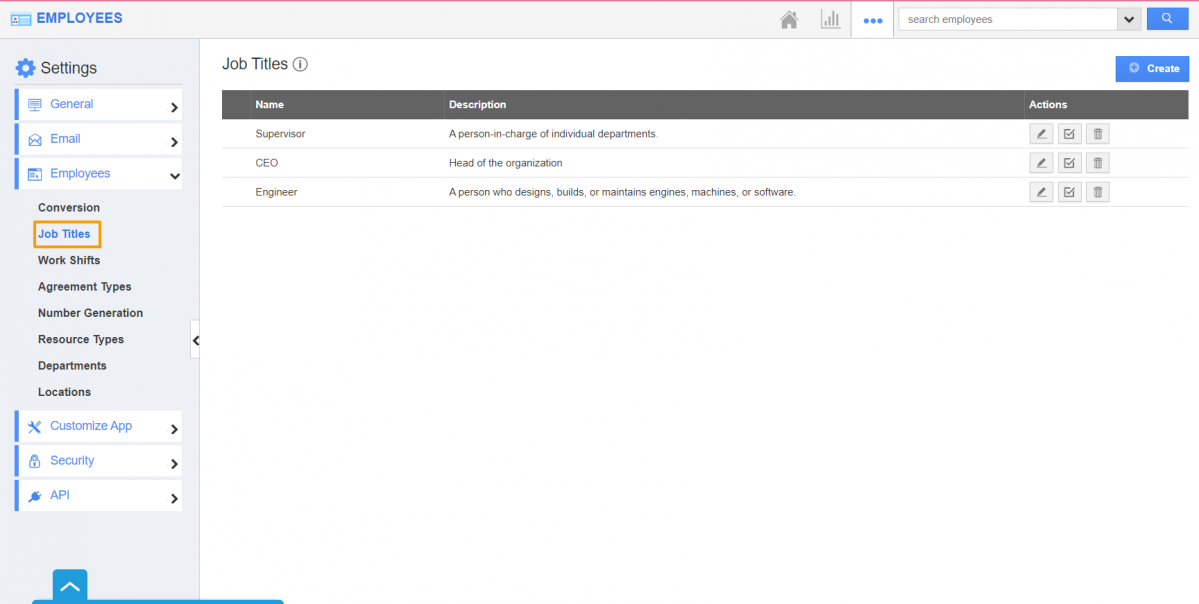
Task: Delete the CEO job title
Action: [x=1098, y=163]
